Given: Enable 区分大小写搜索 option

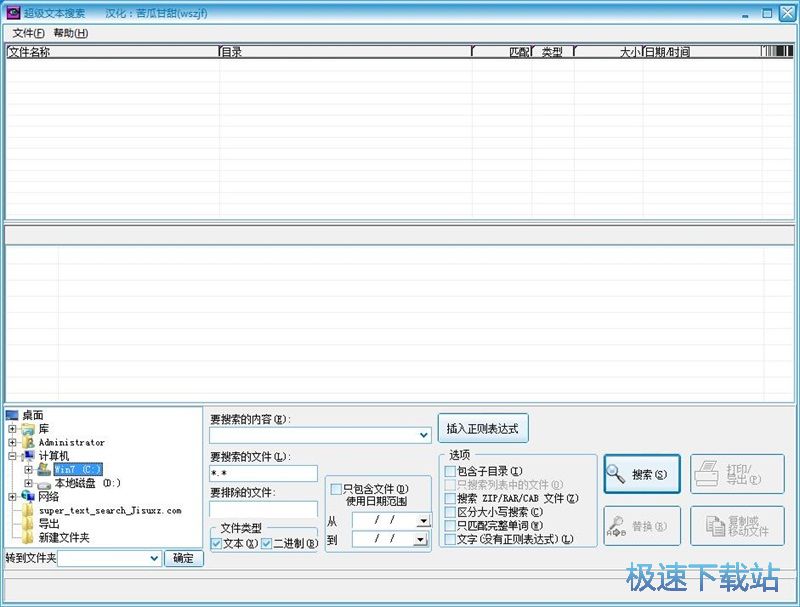Looking at the screenshot, I should click(450, 512).
